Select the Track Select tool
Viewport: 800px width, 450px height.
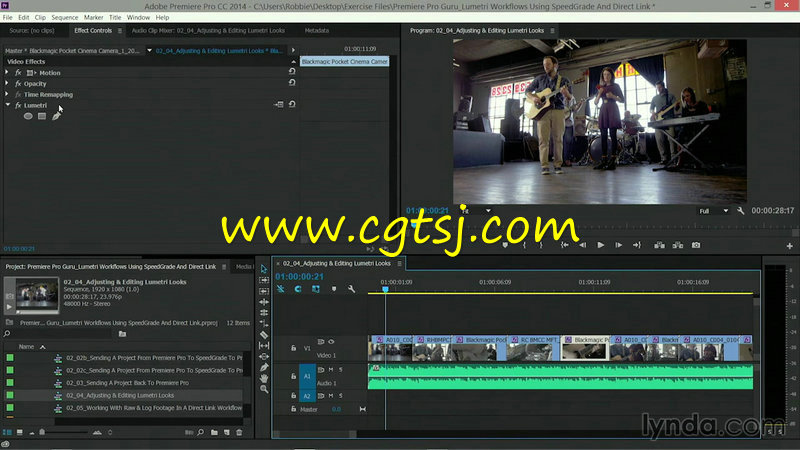(x=264, y=280)
